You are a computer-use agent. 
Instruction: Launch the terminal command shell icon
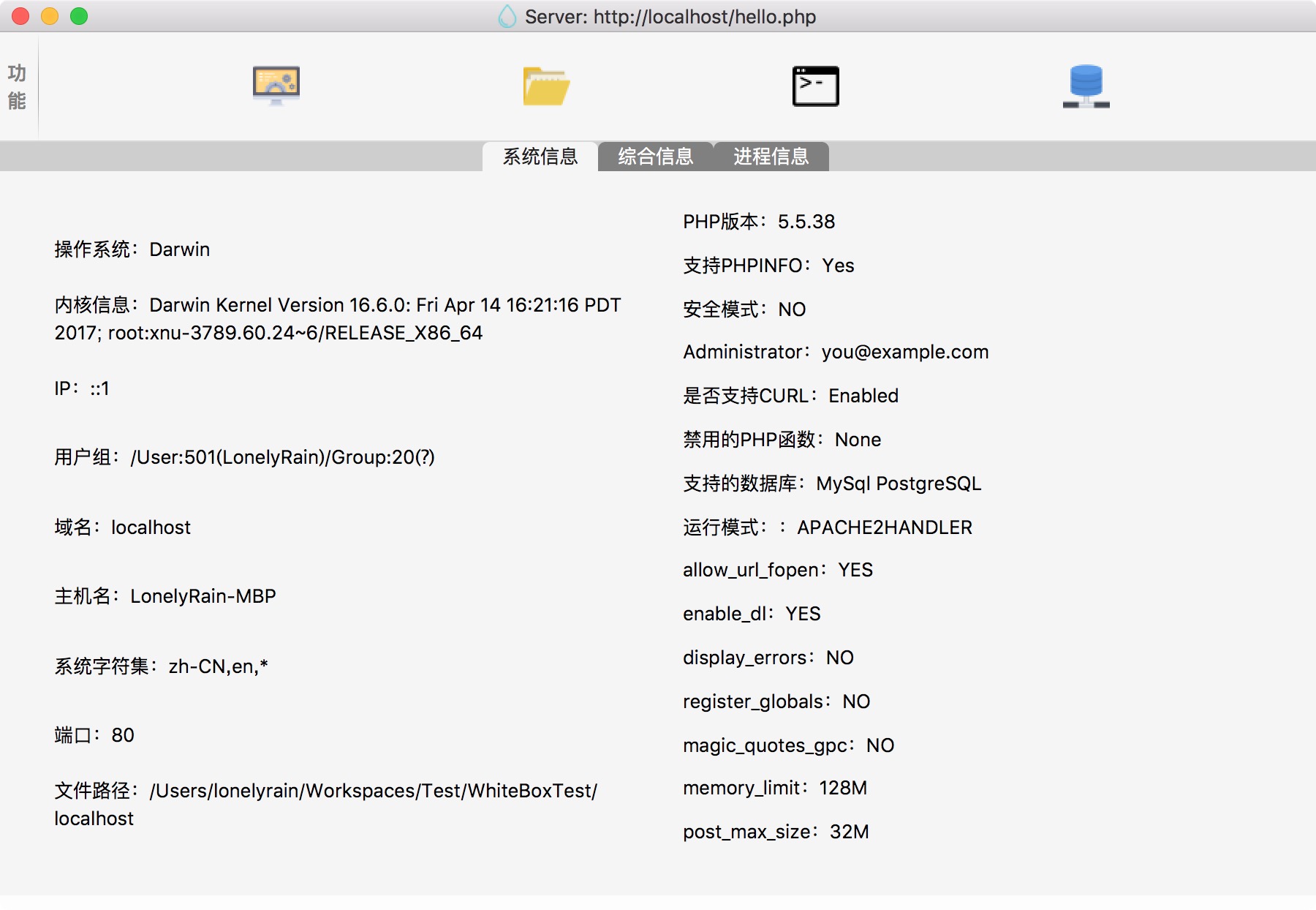(816, 86)
